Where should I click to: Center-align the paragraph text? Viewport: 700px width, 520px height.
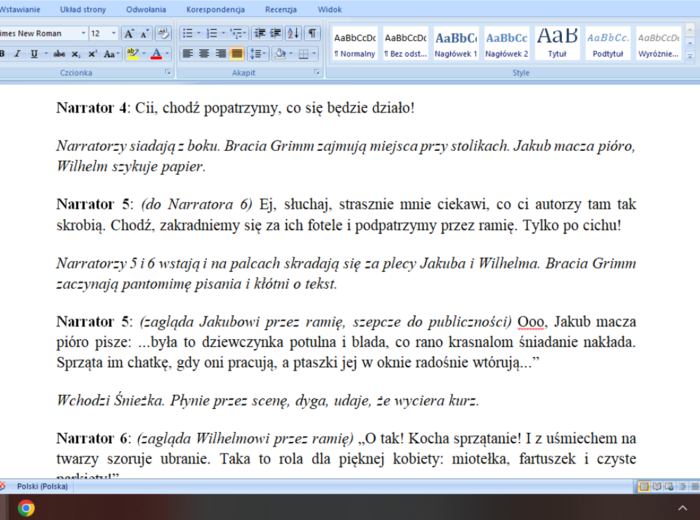203,53
